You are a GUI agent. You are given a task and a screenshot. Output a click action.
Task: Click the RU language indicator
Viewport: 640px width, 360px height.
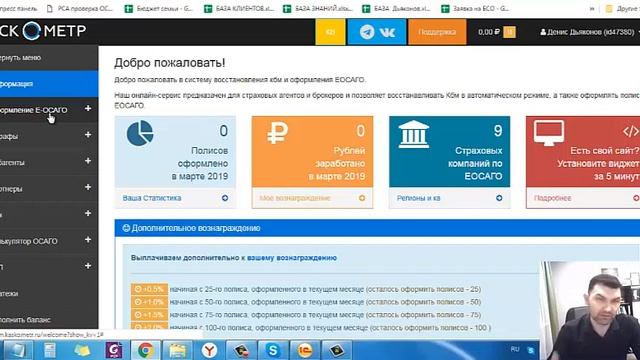(515, 349)
